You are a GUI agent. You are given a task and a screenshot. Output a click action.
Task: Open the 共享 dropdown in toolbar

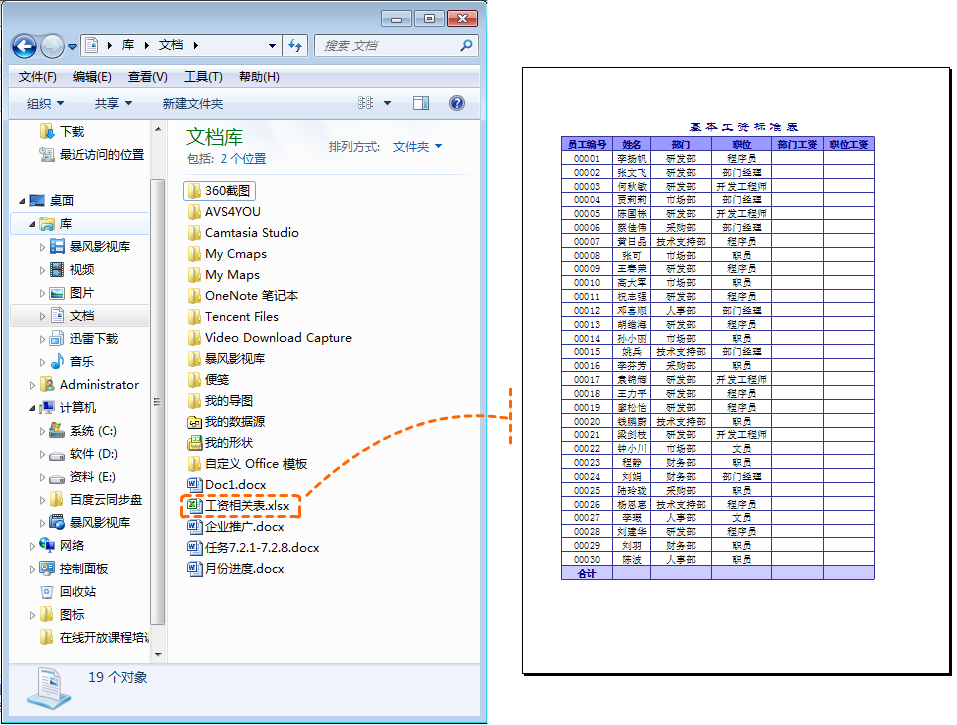114,104
